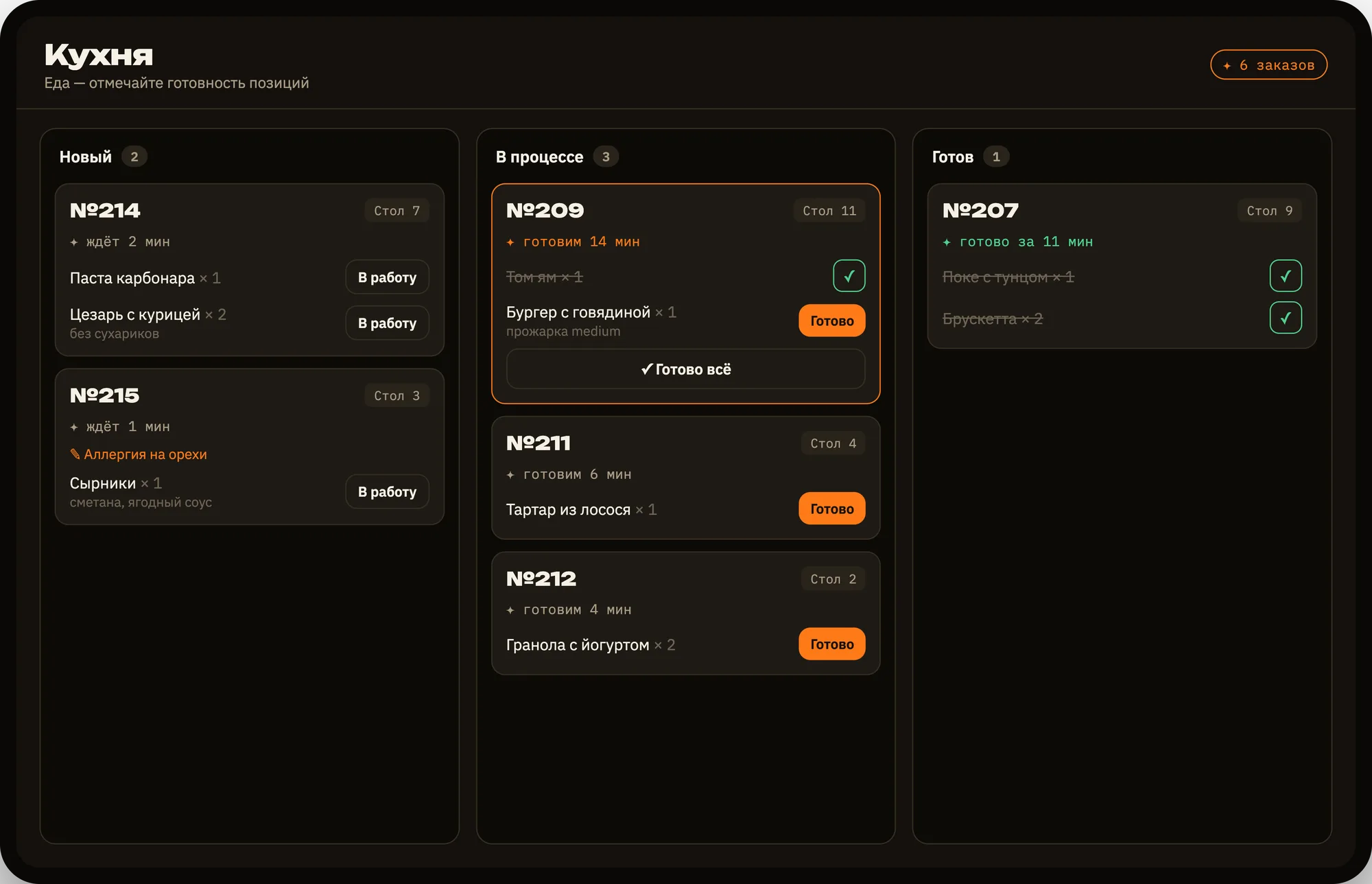Mark Гранола с йогуртом as ready
Viewport: 1372px width, 884px height.
pos(831,644)
